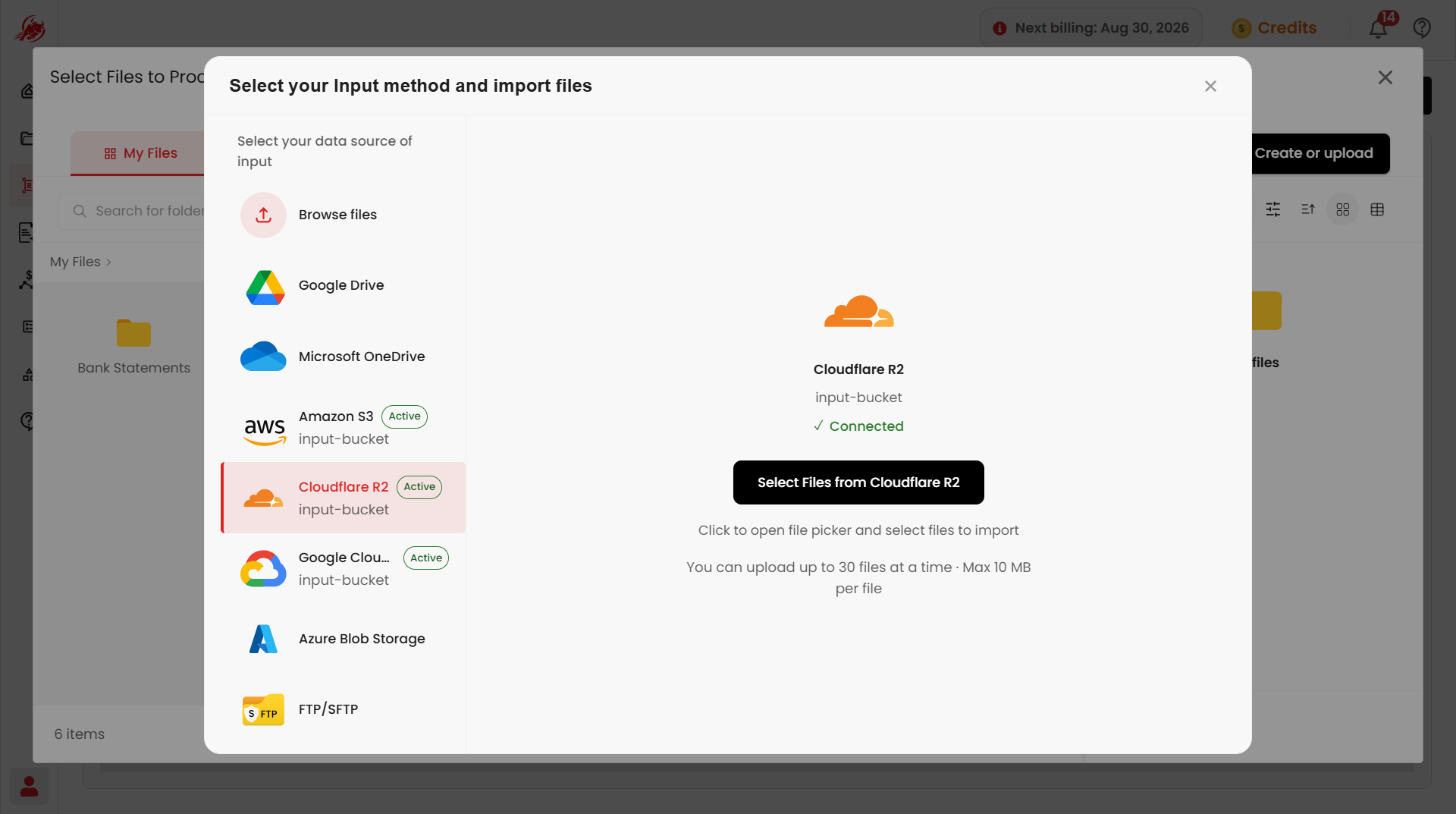Click the 6 items count label
Viewport: 1456px width, 814px height.
point(80,734)
